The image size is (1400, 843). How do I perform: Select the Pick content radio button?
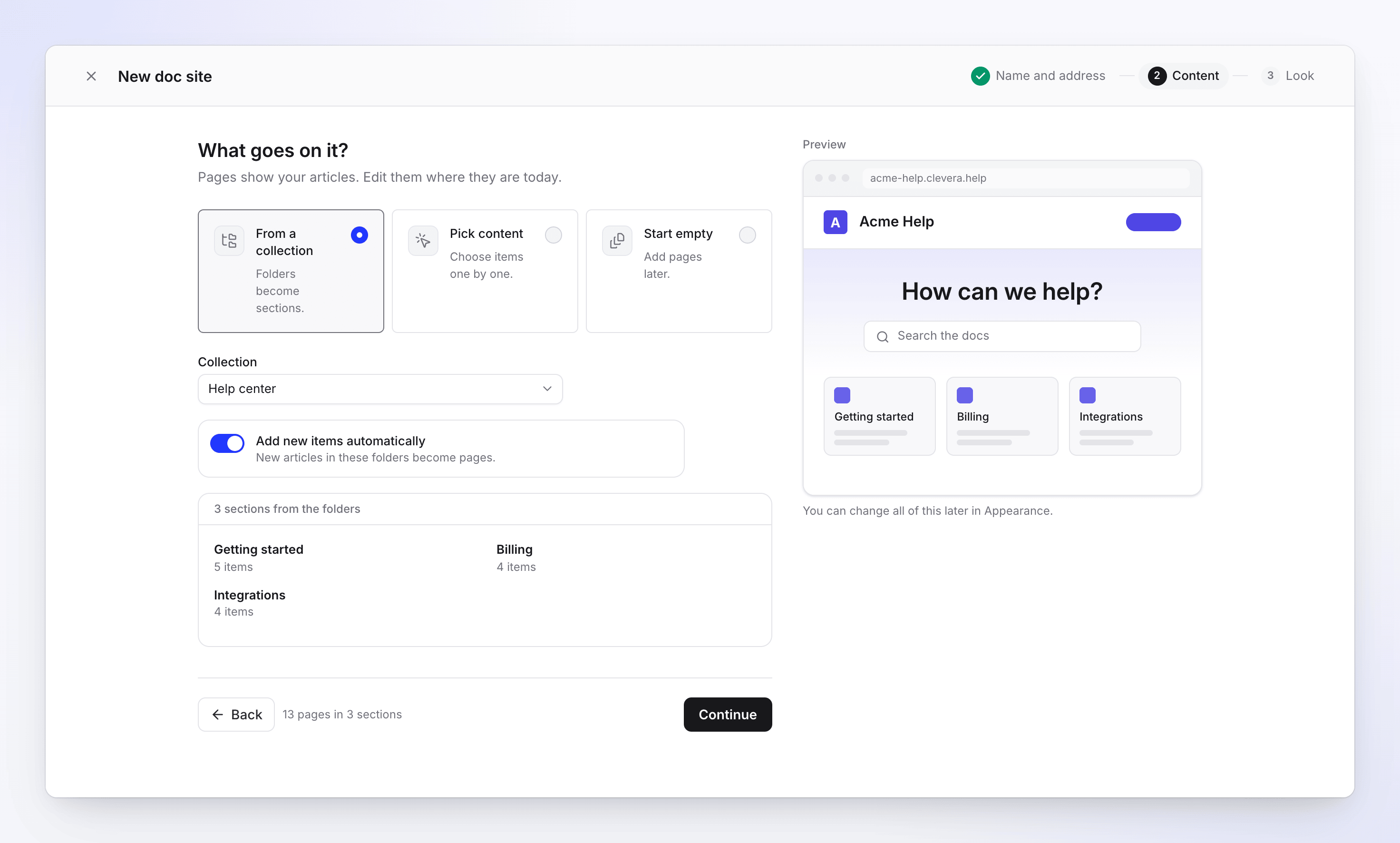point(554,235)
